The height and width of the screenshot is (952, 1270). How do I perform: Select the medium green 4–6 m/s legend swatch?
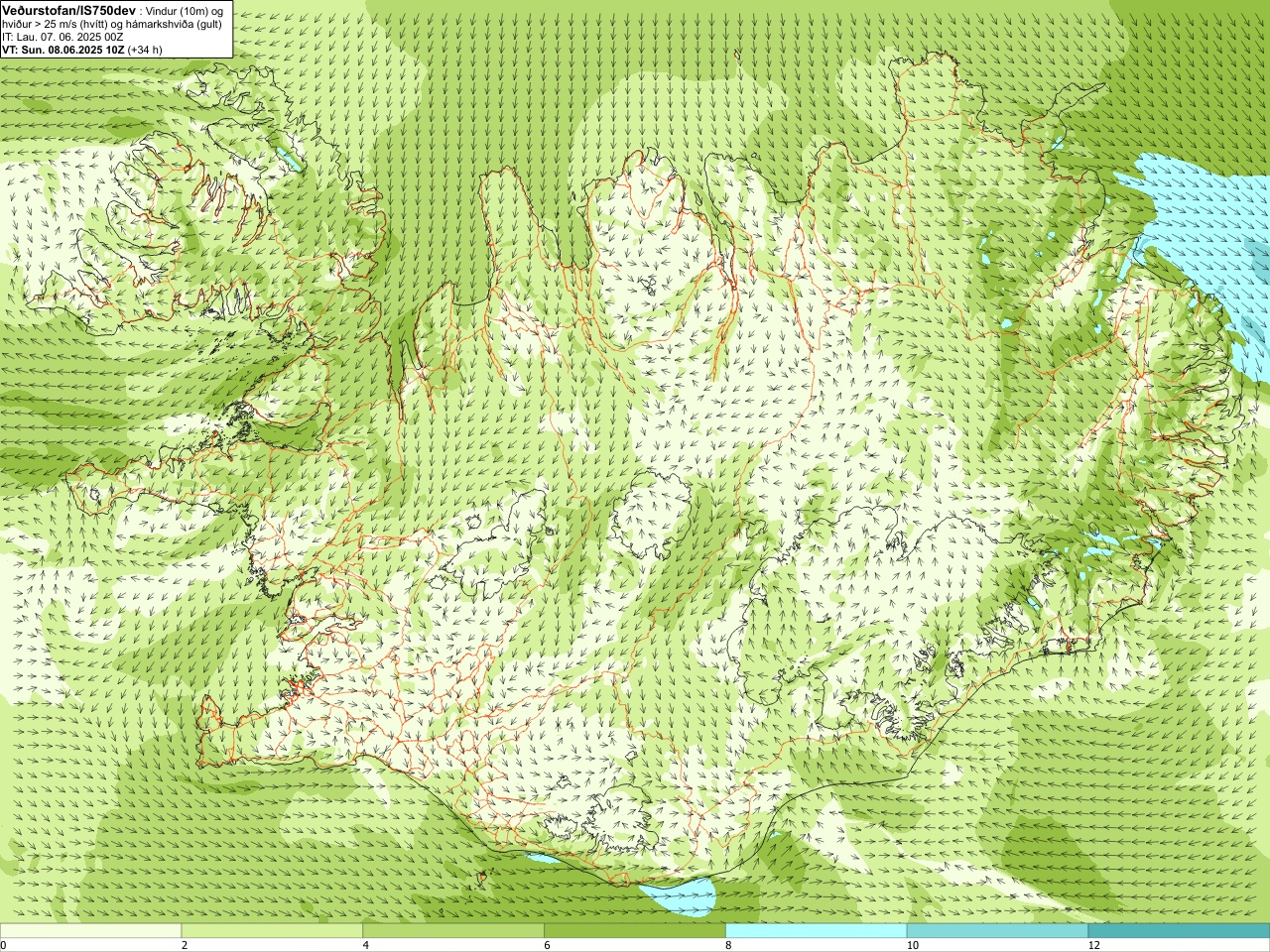tap(453, 930)
